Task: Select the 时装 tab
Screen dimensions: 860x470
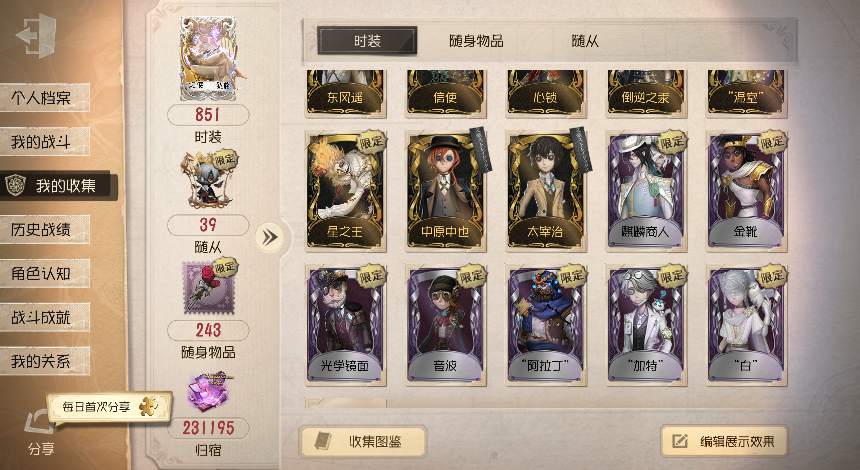Action: point(367,41)
